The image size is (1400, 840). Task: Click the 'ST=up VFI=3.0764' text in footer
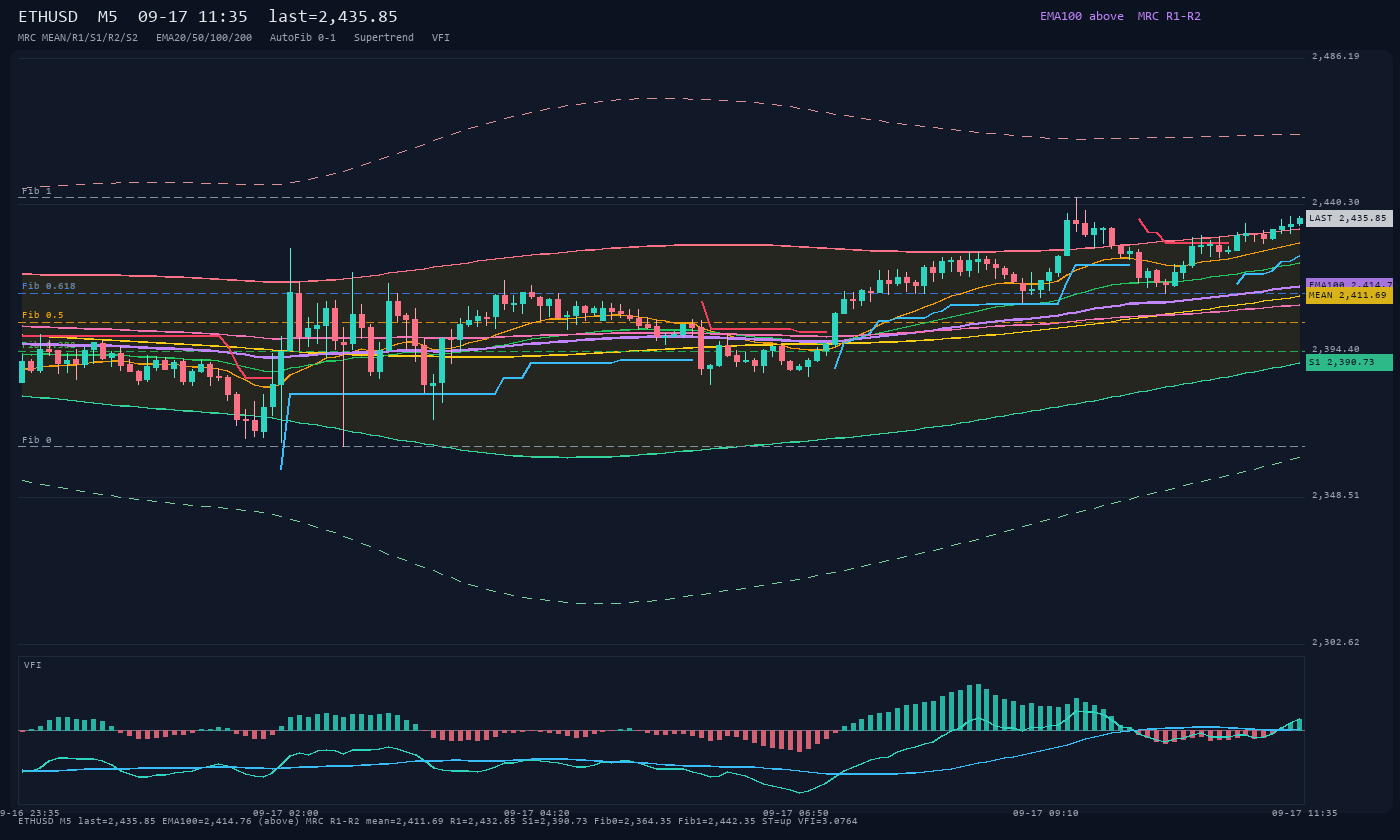tap(809, 821)
